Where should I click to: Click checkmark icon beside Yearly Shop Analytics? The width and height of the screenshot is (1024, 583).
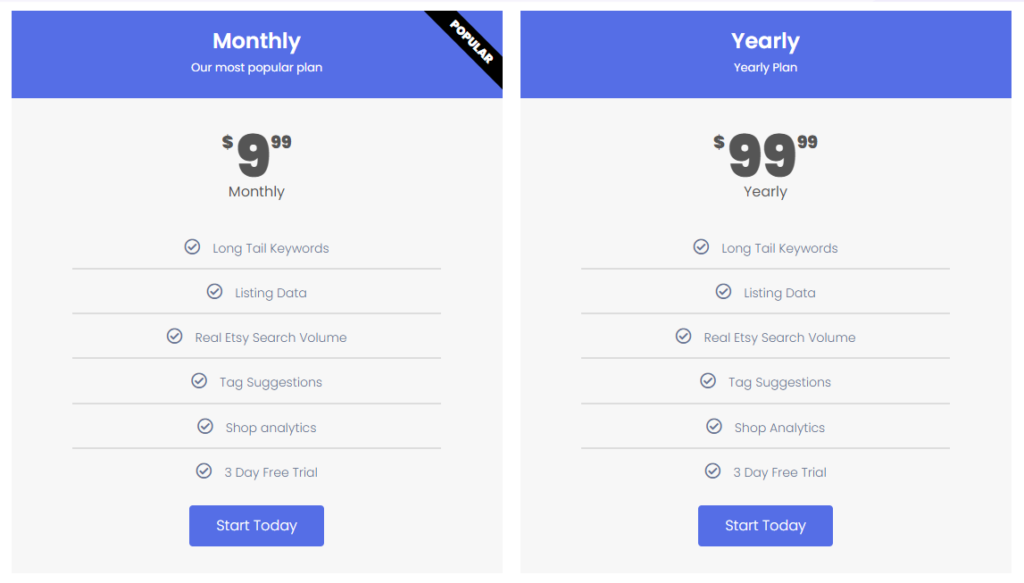point(714,427)
